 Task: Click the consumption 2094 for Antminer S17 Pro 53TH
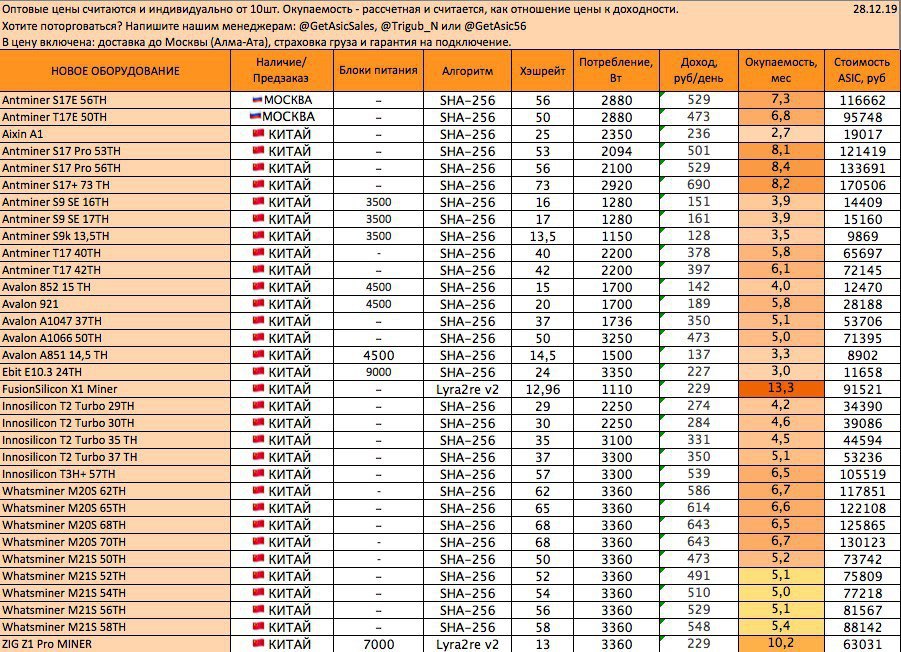(617, 151)
